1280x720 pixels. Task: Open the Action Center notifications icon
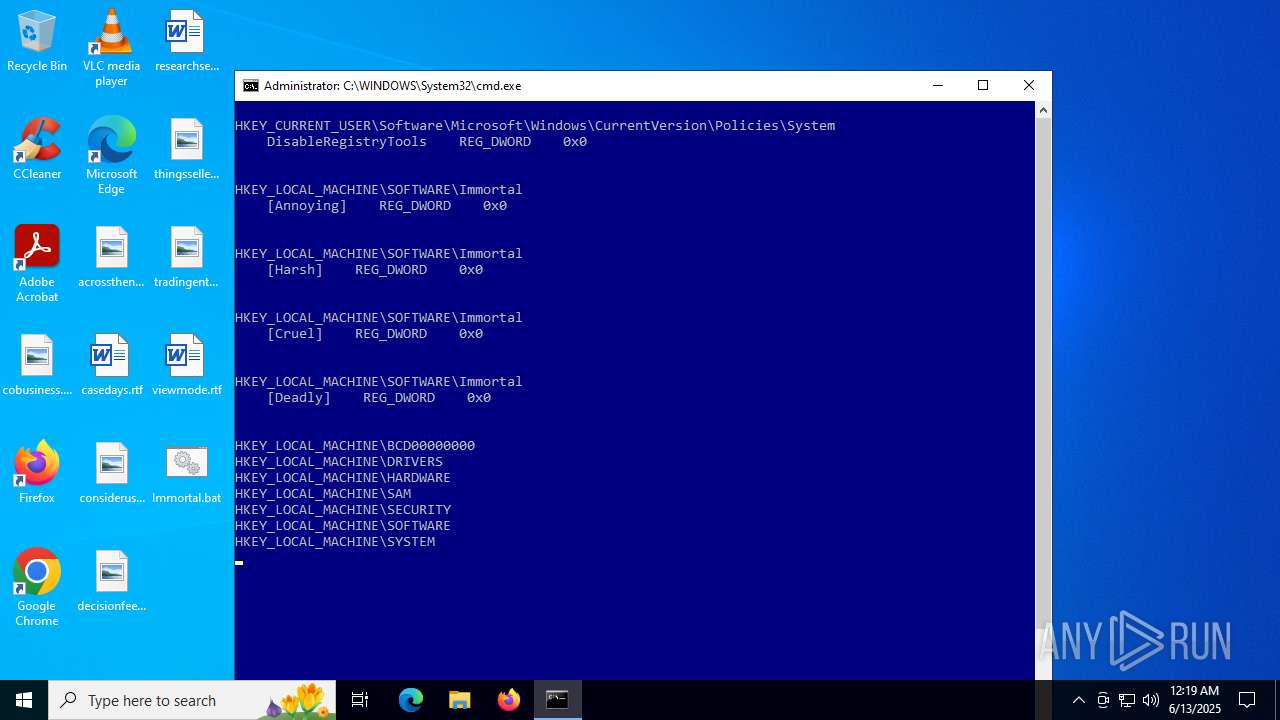tap(1247, 700)
